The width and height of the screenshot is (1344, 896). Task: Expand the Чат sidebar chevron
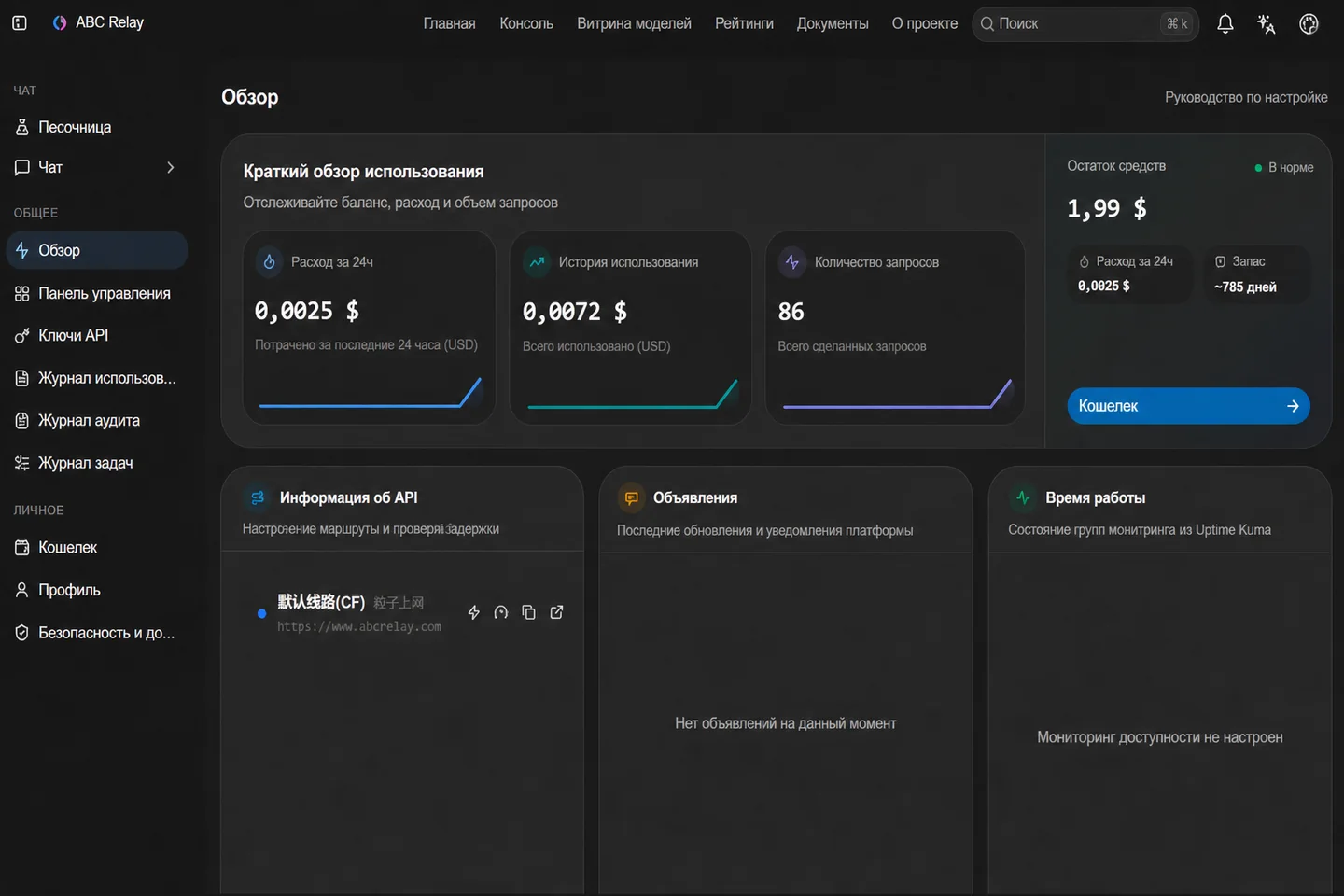(x=170, y=167)
